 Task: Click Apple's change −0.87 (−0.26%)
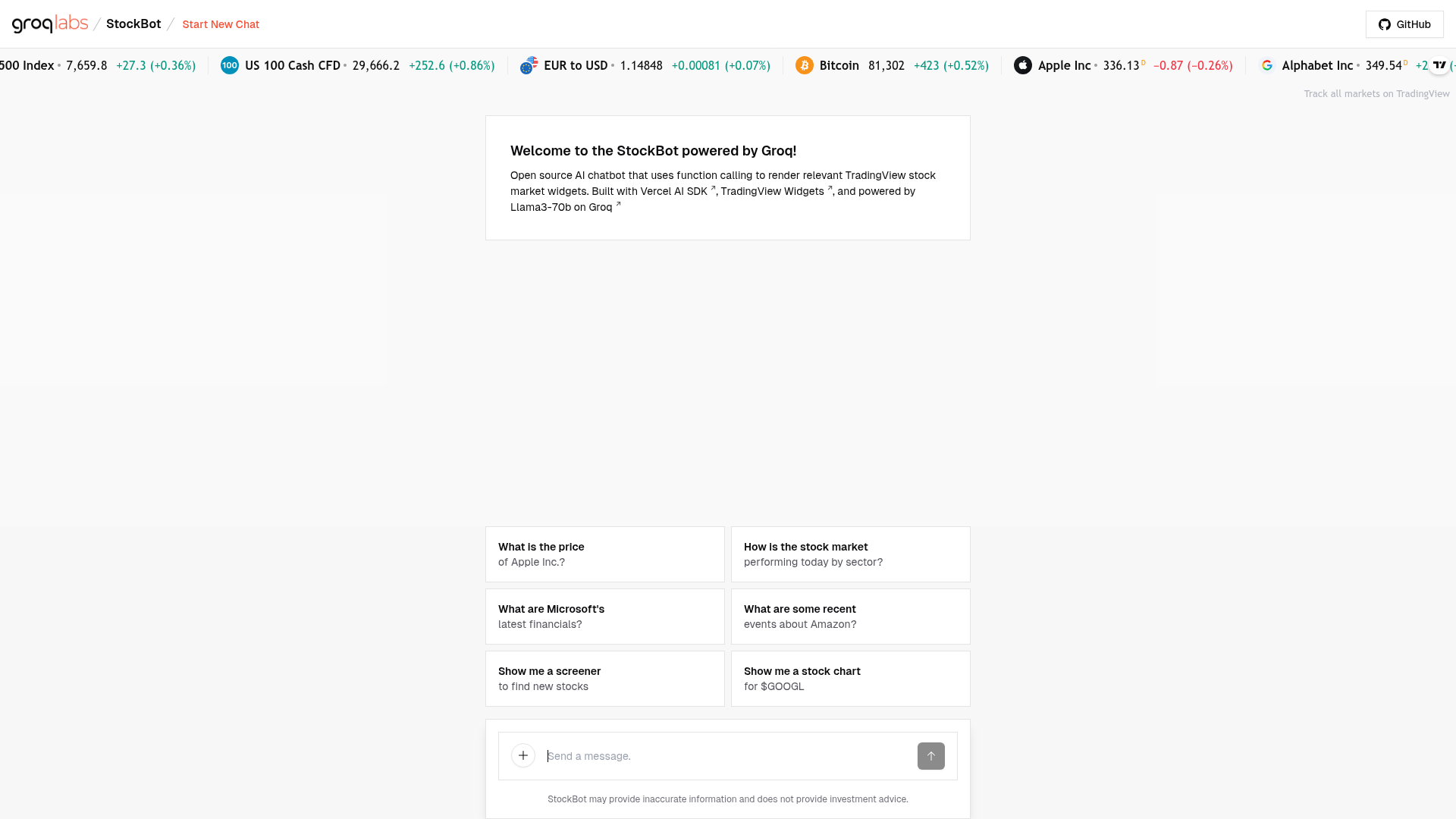click(x=1193, y=65)
